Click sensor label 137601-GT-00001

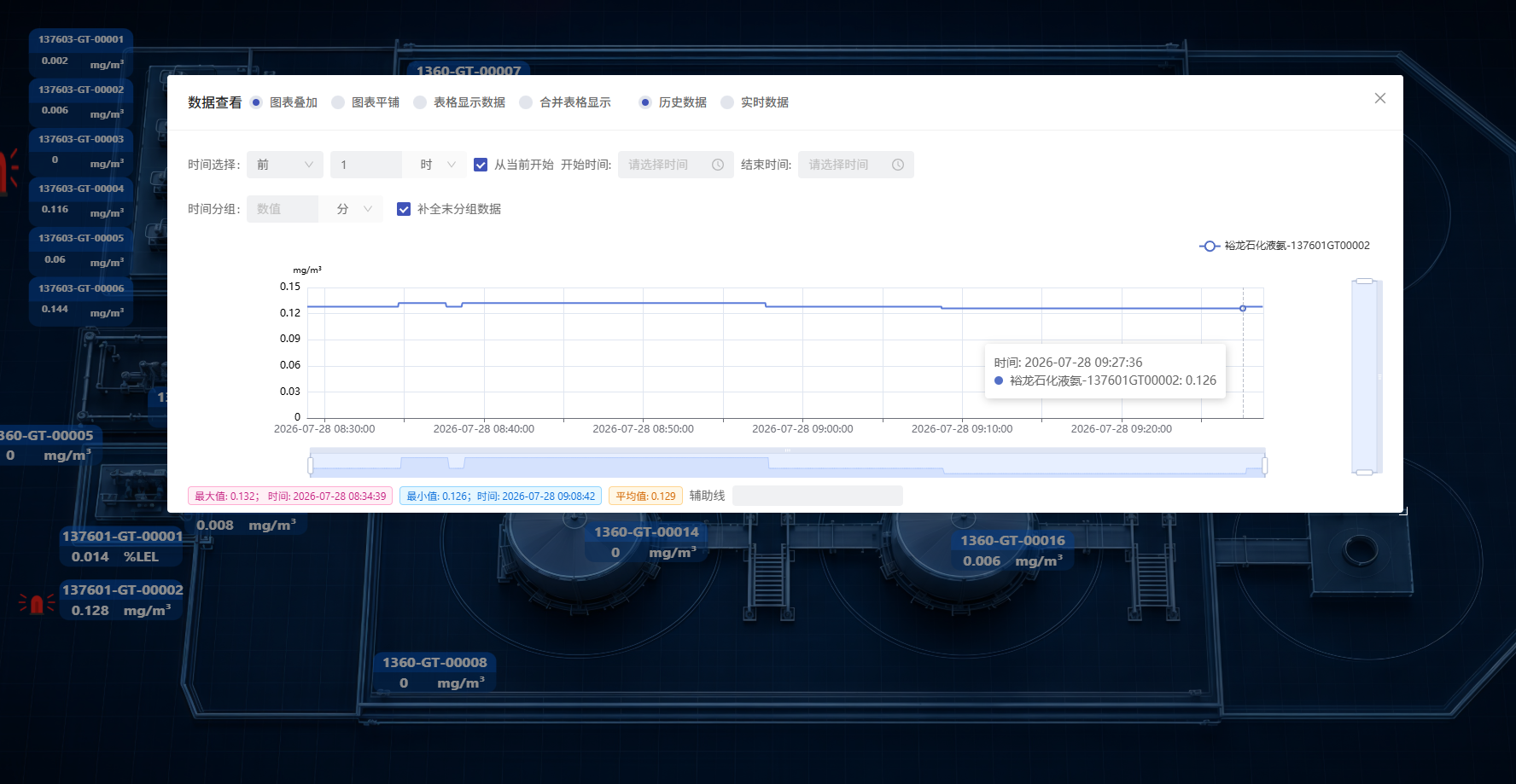click(122, 537)
